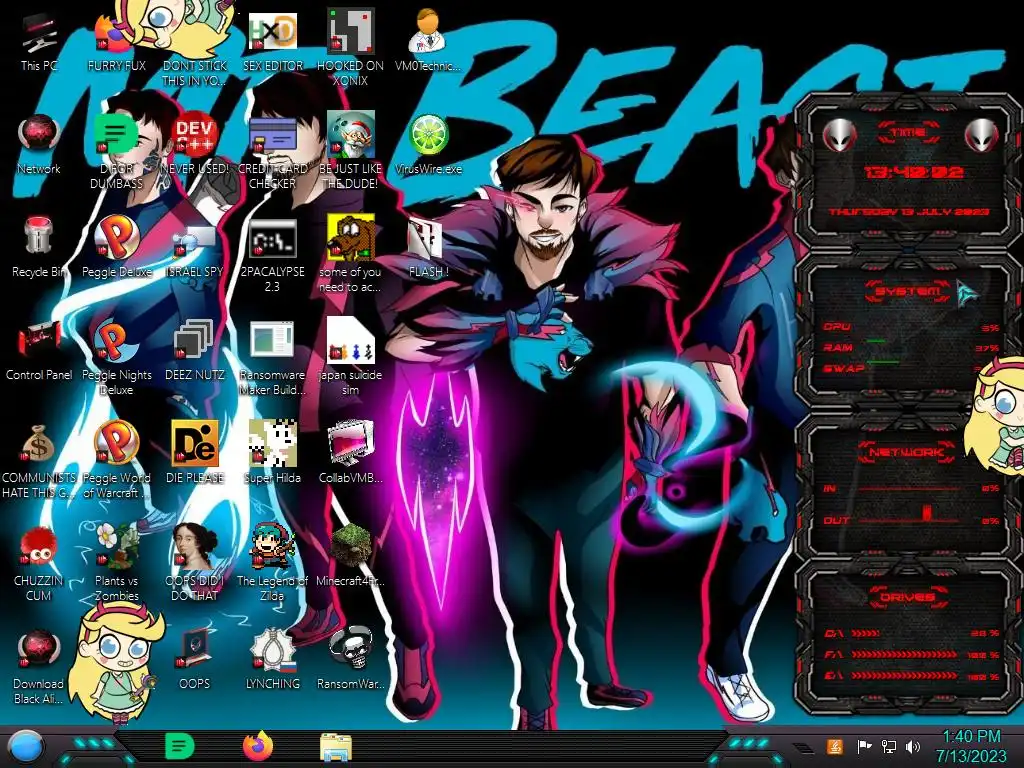Select the 'some of you need to ac...' dog icon
Screen dimensions: 1024x768
(351, 253)
